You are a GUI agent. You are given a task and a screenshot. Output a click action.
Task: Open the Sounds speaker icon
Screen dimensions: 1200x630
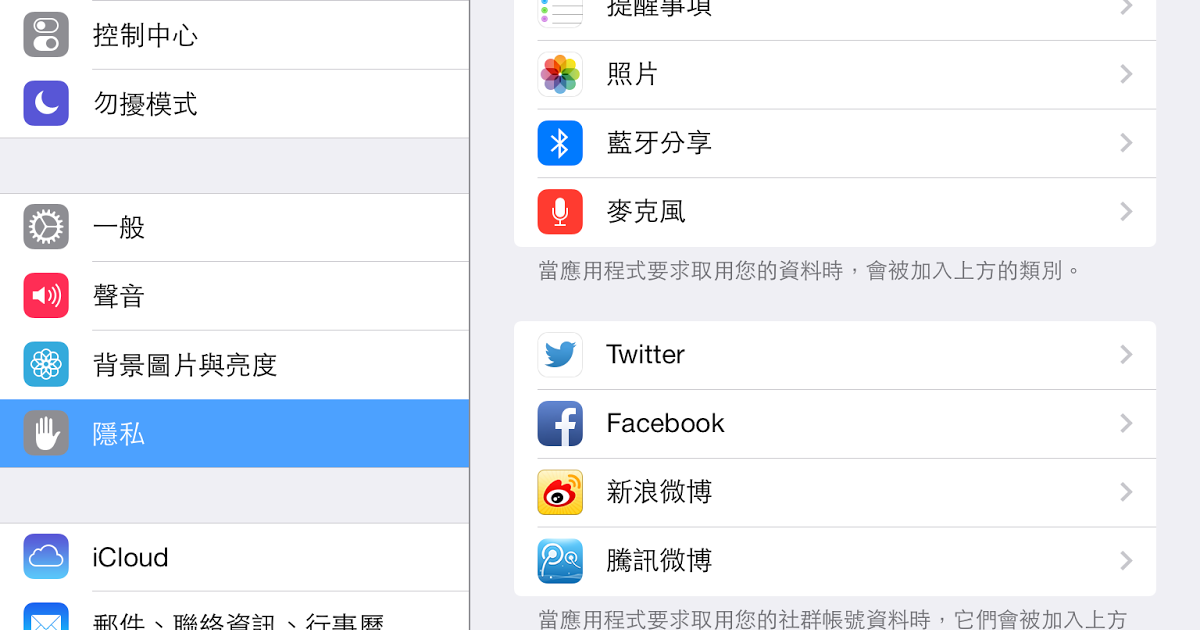46,296
